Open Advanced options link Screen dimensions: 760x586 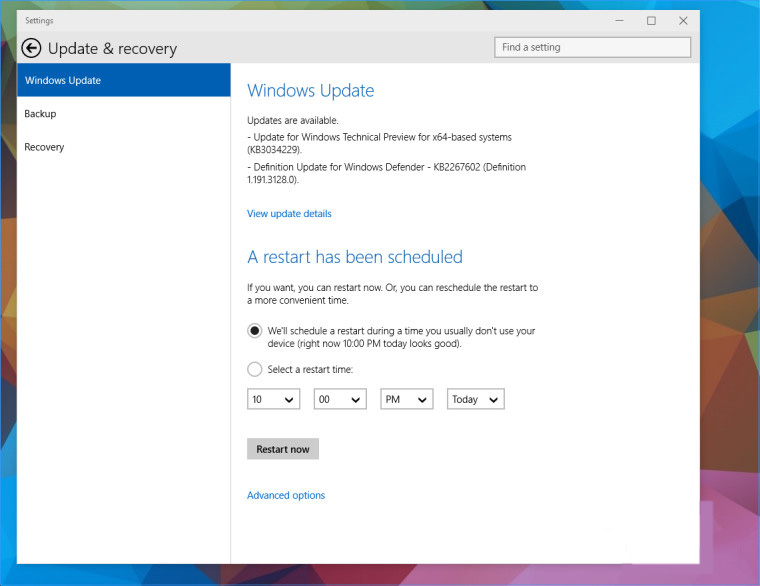pyautogui.click(x=286, y=495)
